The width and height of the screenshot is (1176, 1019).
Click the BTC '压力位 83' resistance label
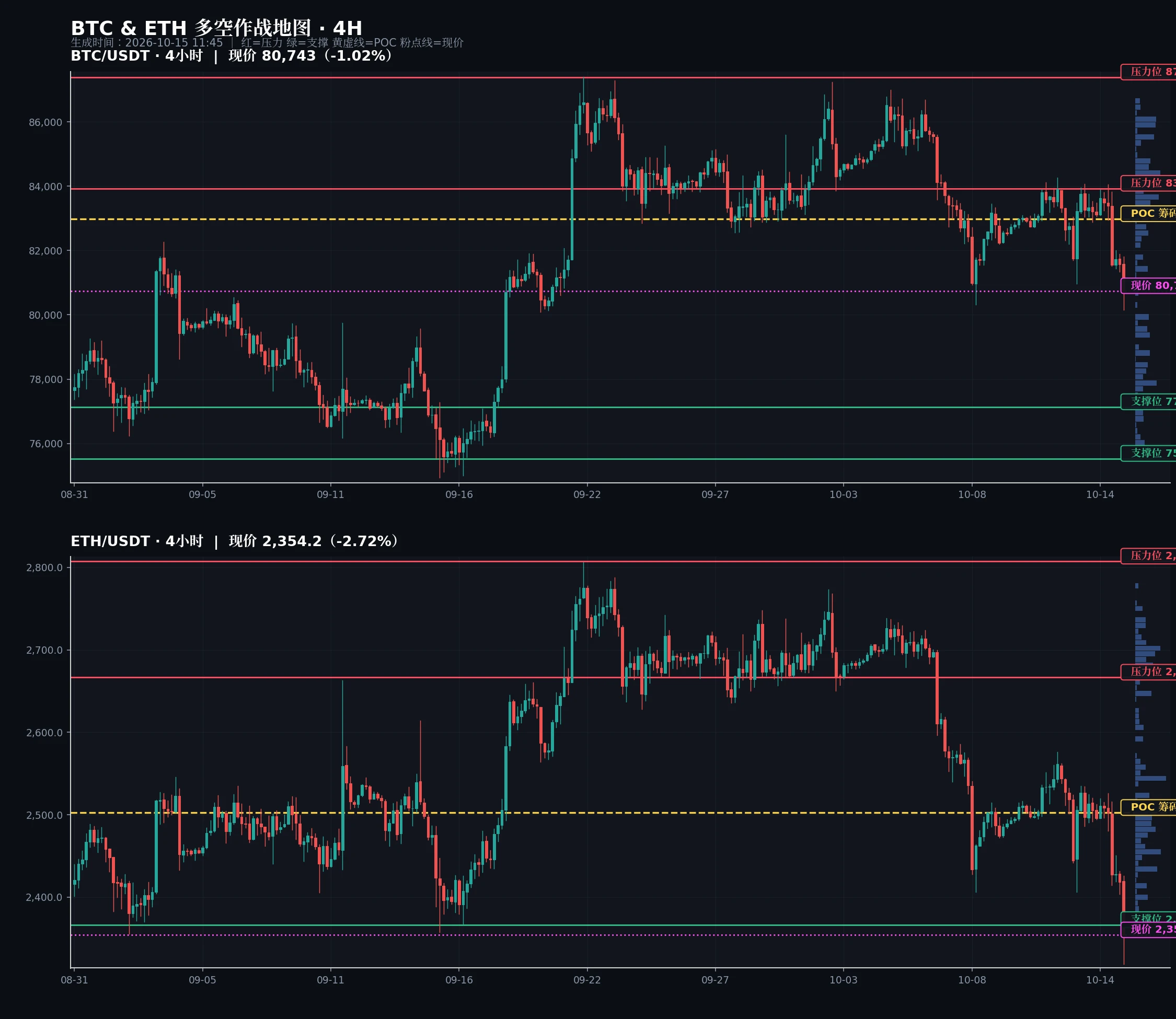1148,183
